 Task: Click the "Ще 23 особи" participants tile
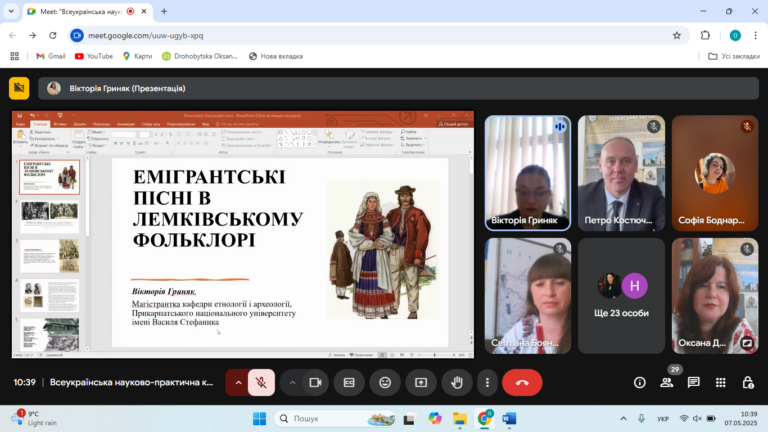click(x=621, y=296)
